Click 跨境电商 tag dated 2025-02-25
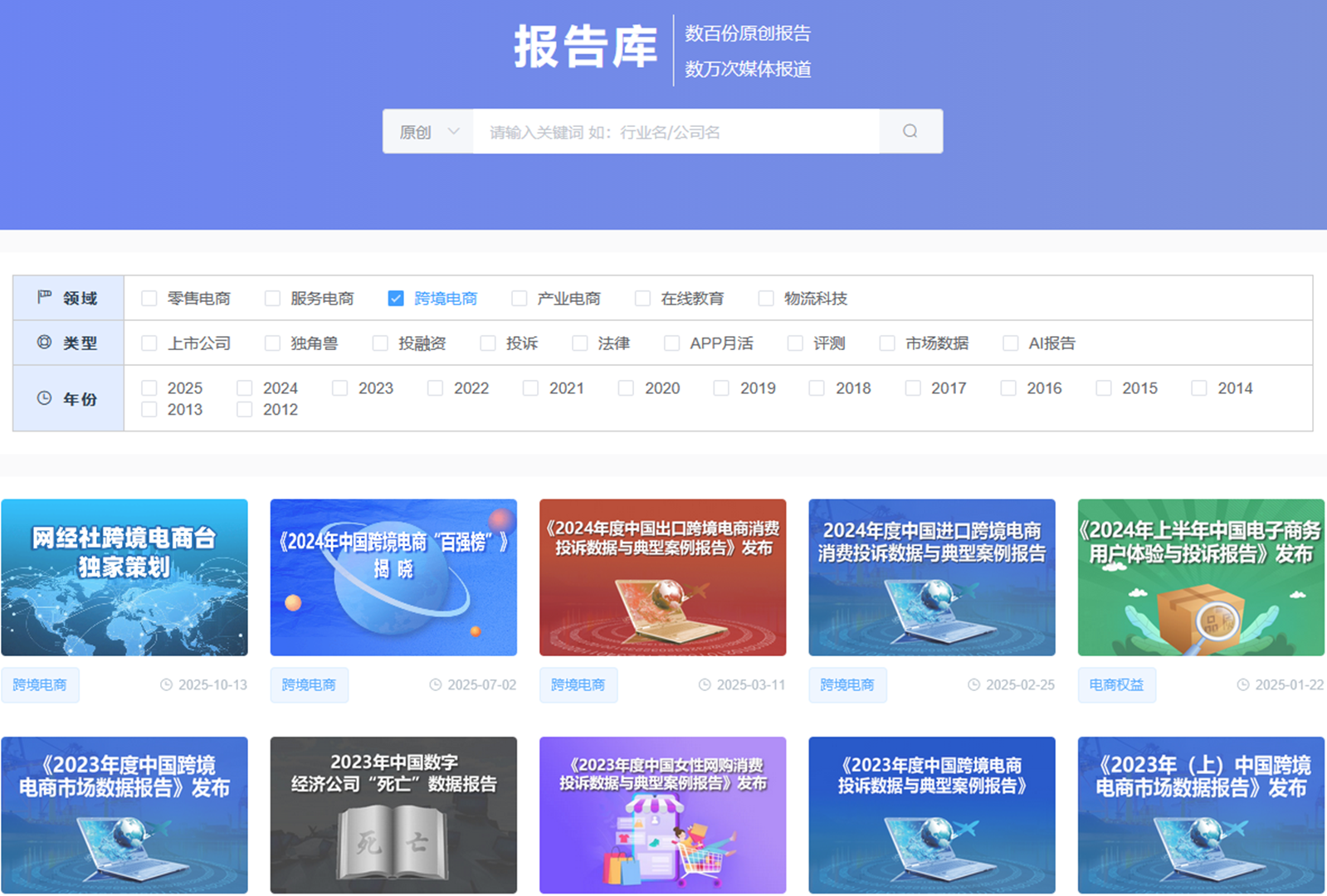The width and height of the screenshot is (1327, 896). 847,684
